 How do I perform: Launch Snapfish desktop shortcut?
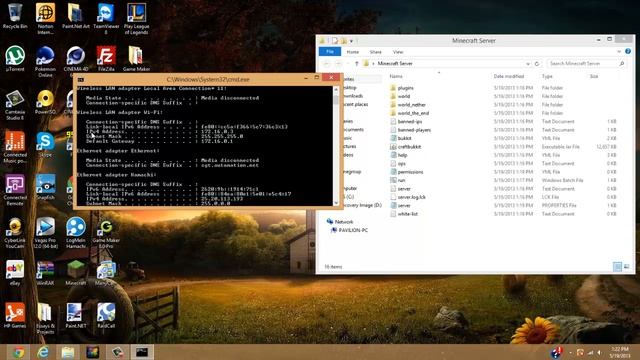click(x=45, y=187)
